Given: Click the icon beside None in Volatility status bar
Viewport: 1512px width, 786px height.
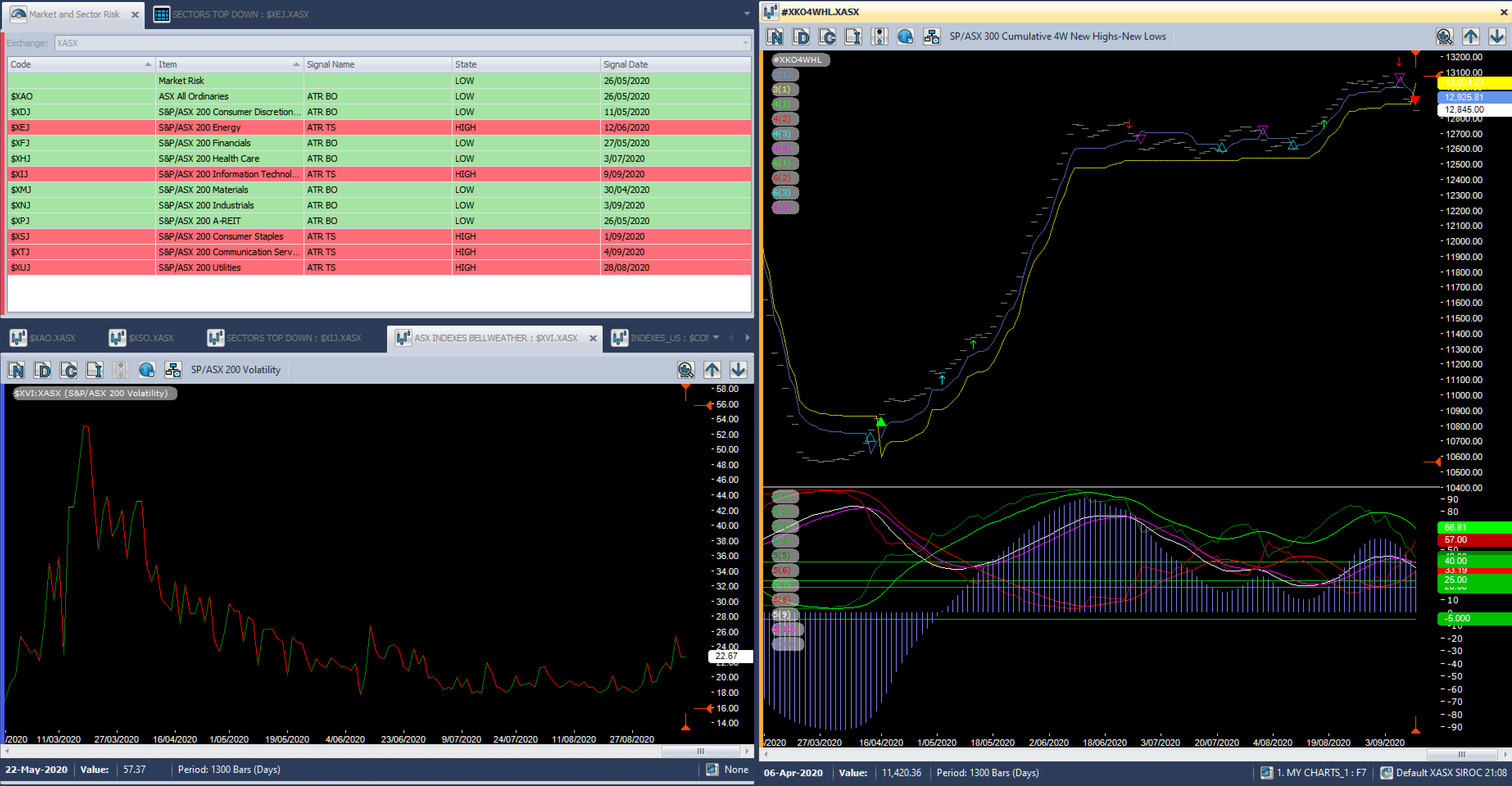Looking at the screenshot, I should tap(712, 770).
